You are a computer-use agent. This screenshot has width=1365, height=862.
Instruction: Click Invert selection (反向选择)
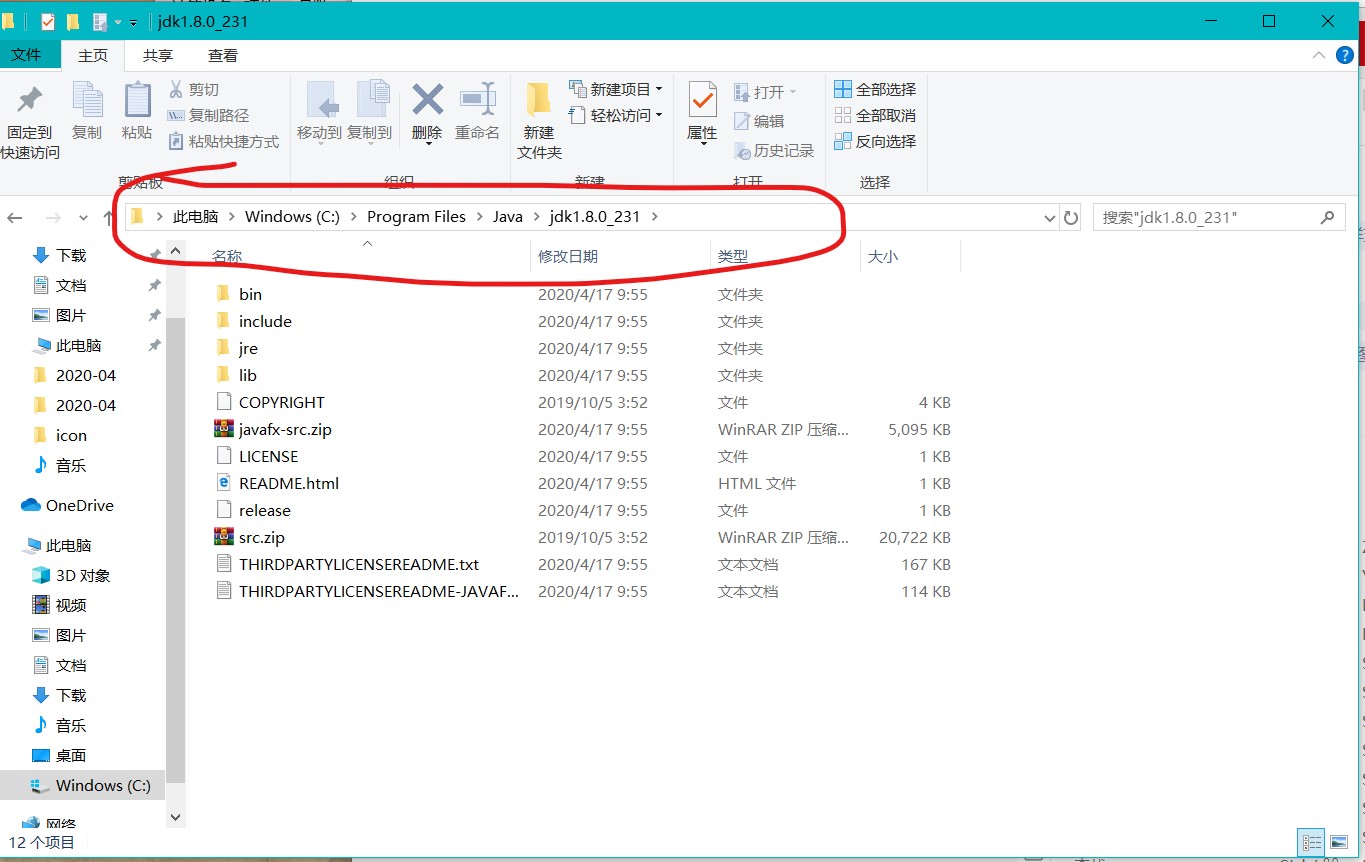(x=875, y=142)
